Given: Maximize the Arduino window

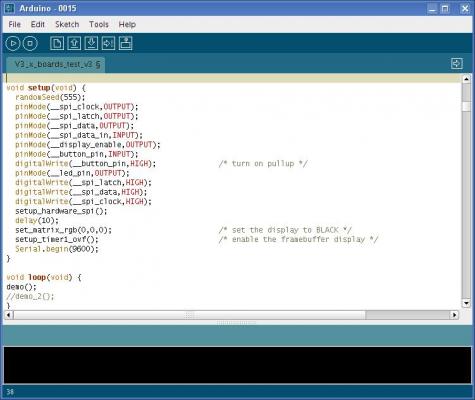Looking at the screenshot, I should (445, 9).
